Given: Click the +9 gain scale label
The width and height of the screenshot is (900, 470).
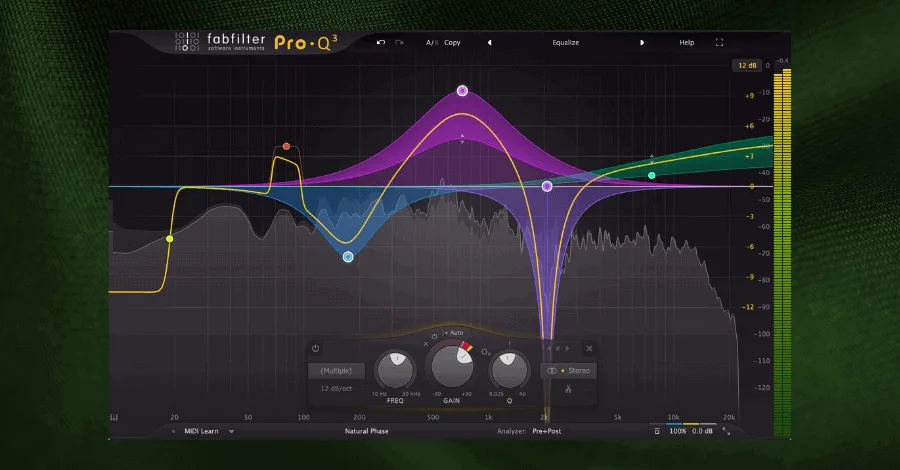Looking at the screenshot, I should (749, 96).
